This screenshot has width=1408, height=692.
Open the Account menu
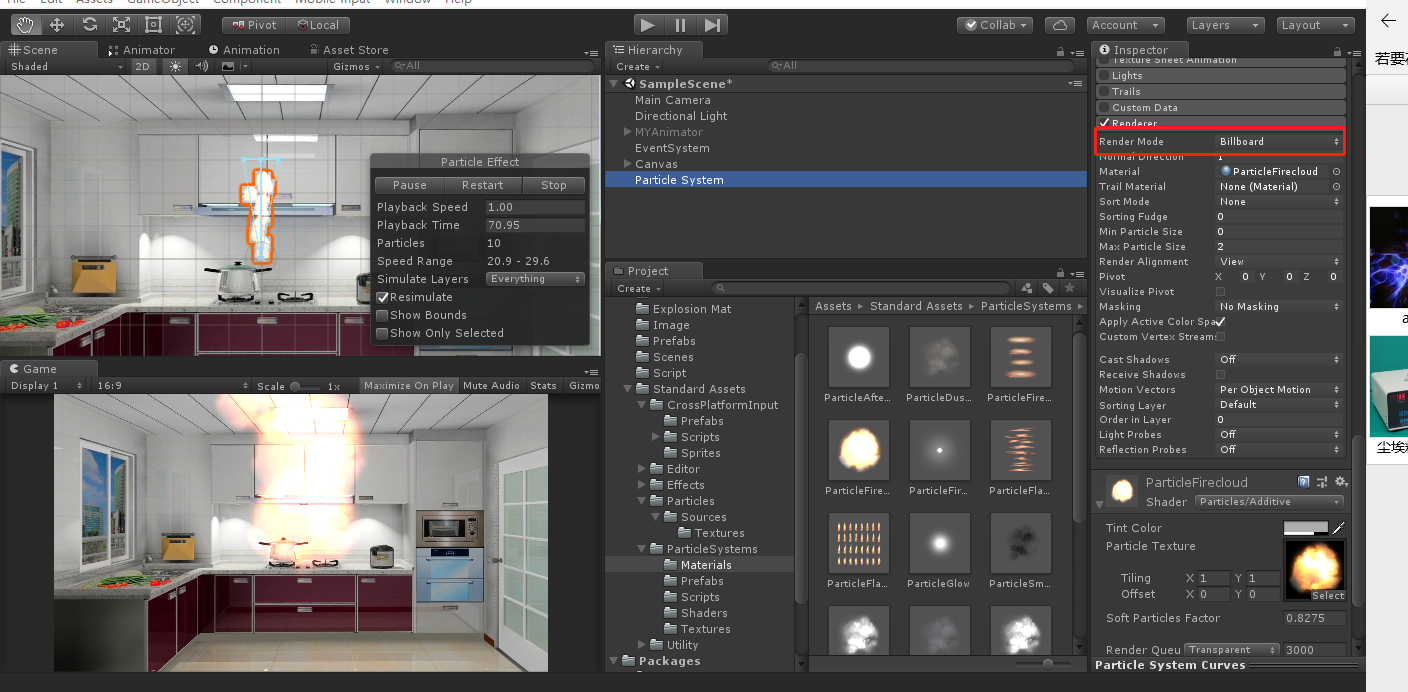1126,25
